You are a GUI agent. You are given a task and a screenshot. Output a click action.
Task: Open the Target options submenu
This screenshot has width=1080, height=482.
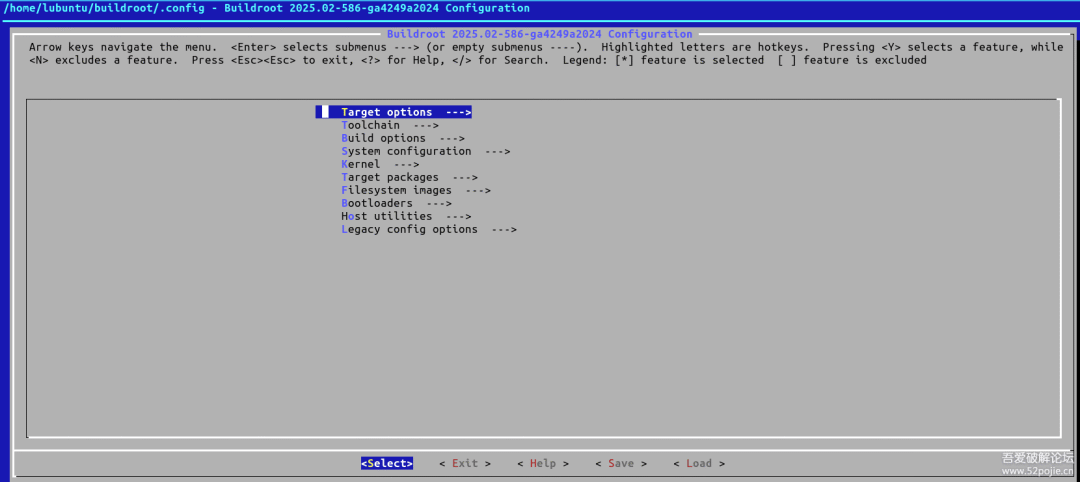[x=393, y=112]
